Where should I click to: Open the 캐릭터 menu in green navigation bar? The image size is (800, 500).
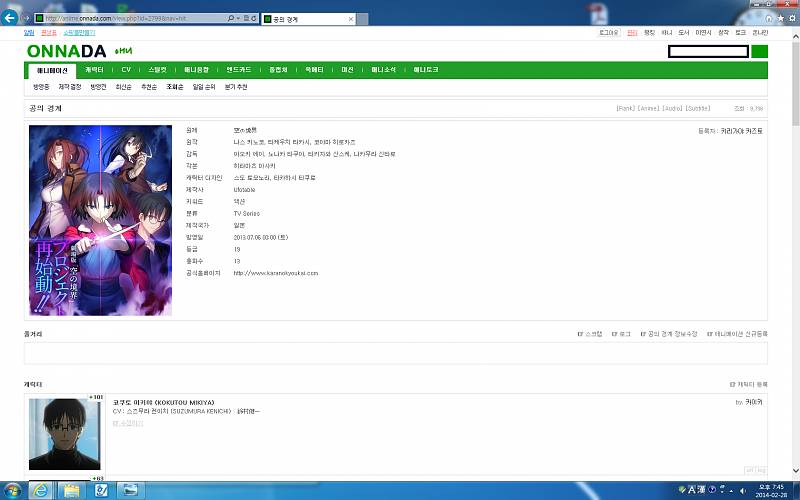[x=94, y=70]
